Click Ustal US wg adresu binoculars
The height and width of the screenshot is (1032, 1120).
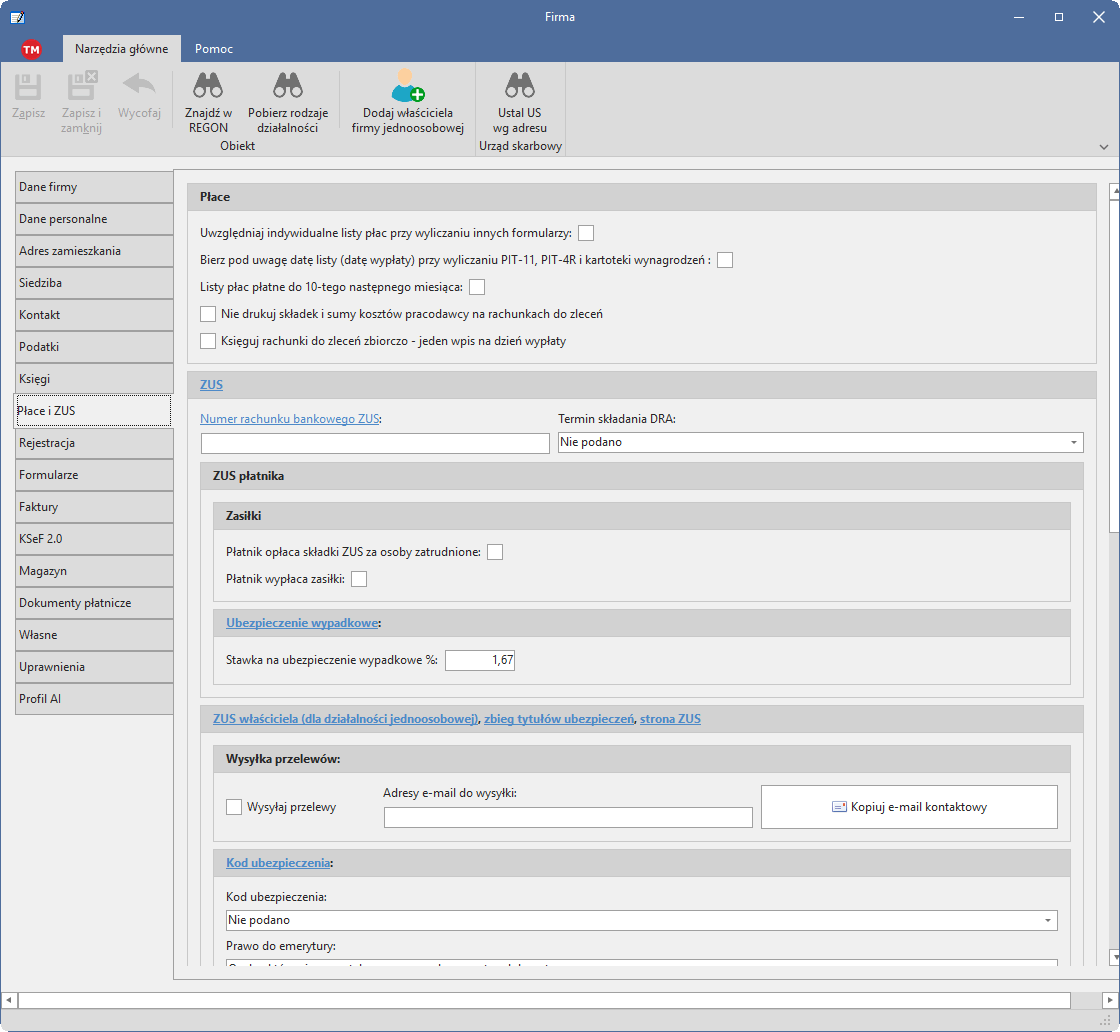[519, 86]
